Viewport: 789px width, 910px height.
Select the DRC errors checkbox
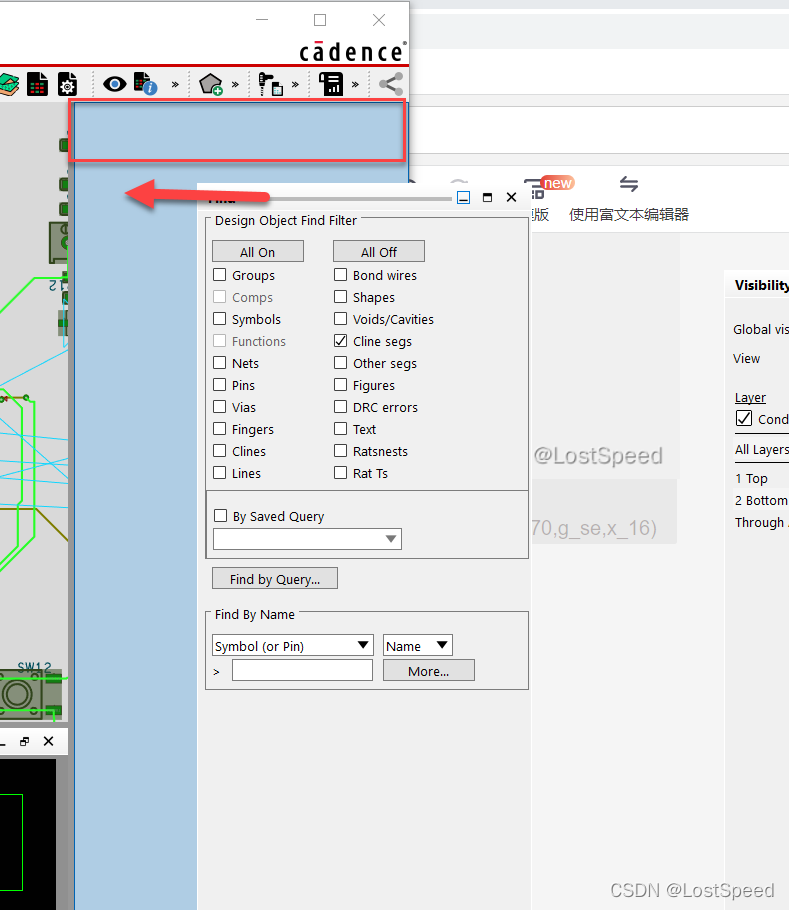341,407
